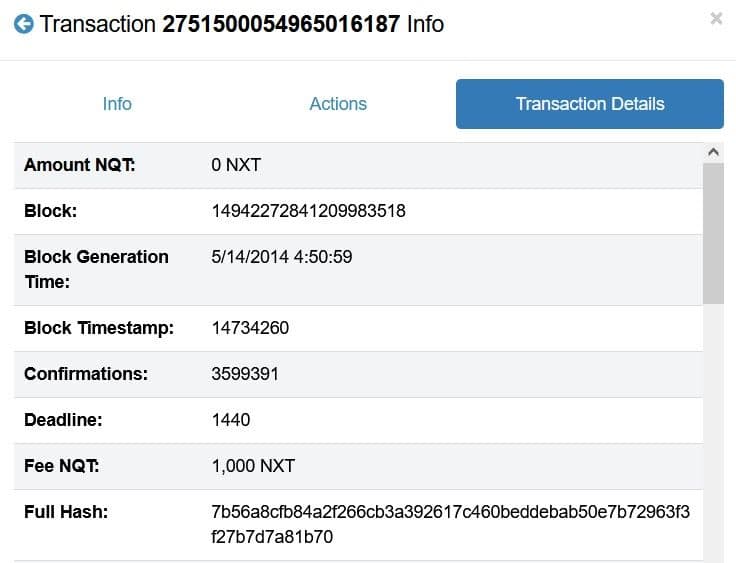Click the block generation time 5/14/2014 4:50:59
This screenshot has height=563, width=736.
282,257
